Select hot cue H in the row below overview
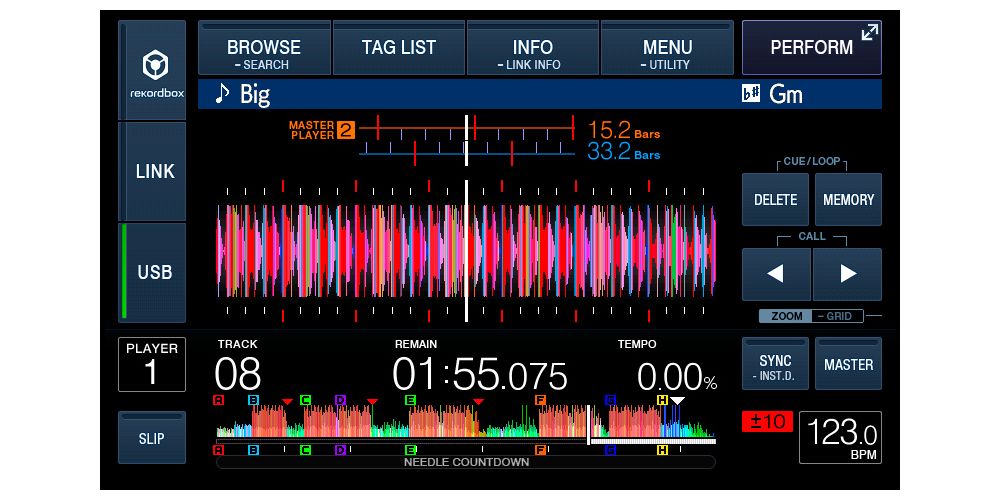 click(x=663, y=450)
